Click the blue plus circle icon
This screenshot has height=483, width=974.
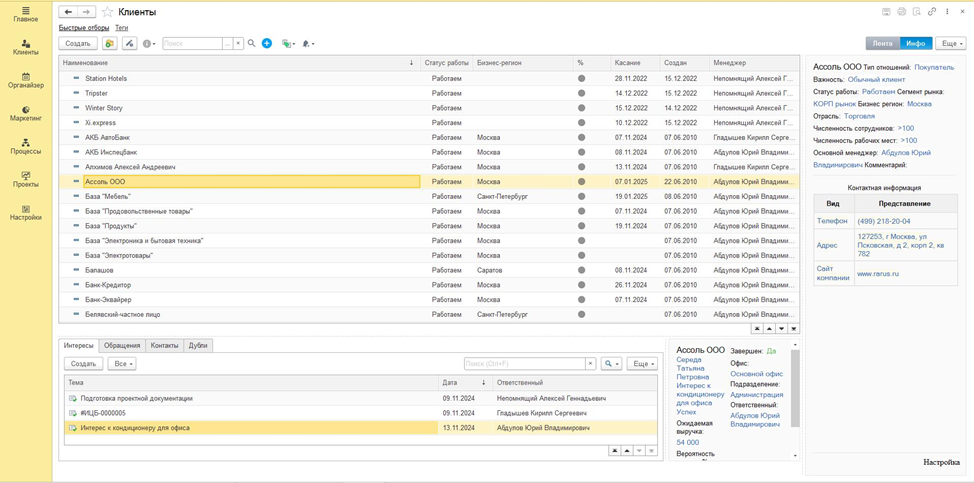(x=266, y=43)
